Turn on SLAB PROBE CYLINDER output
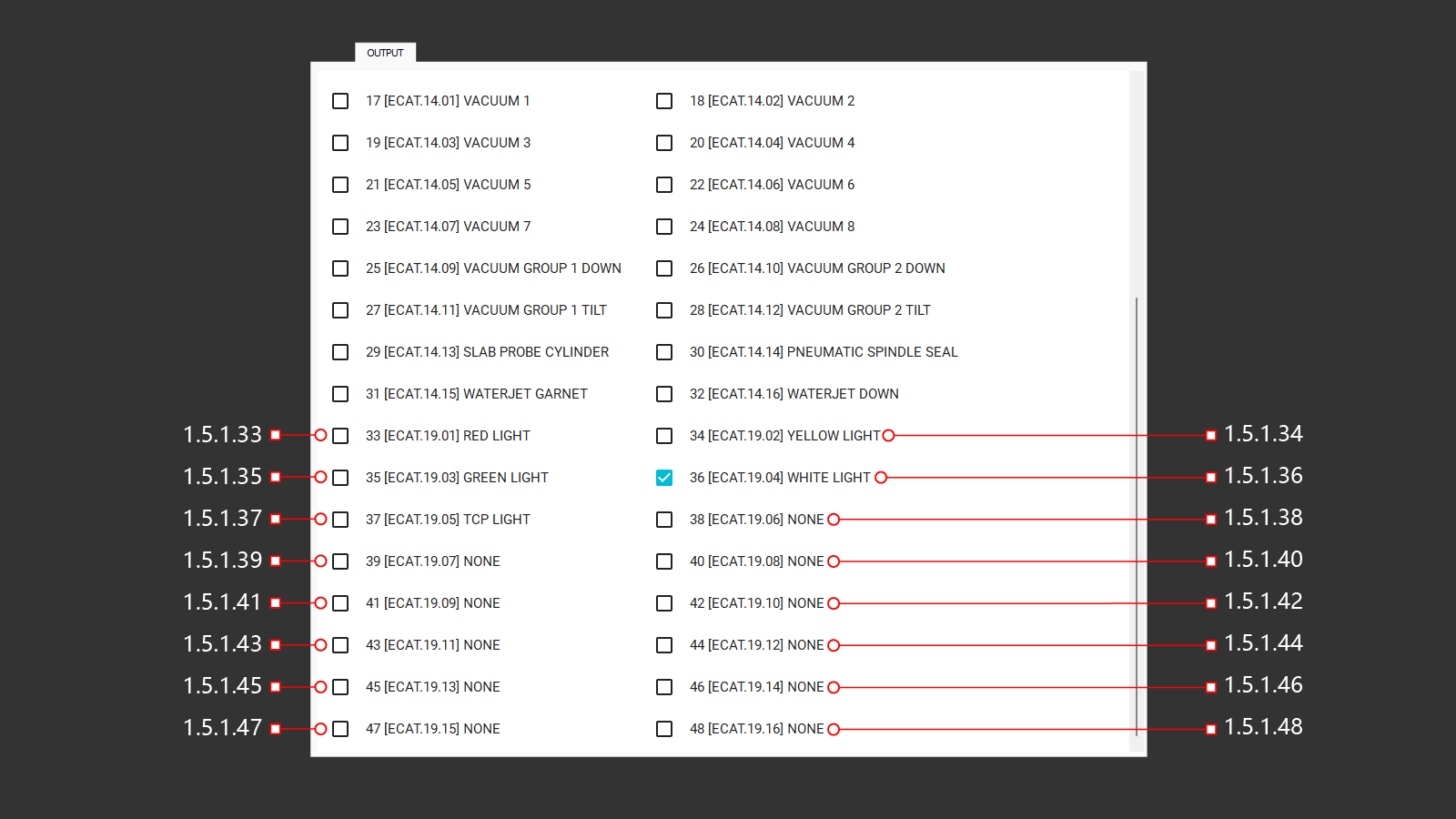Screen dimensions: 1456x819 340,352
